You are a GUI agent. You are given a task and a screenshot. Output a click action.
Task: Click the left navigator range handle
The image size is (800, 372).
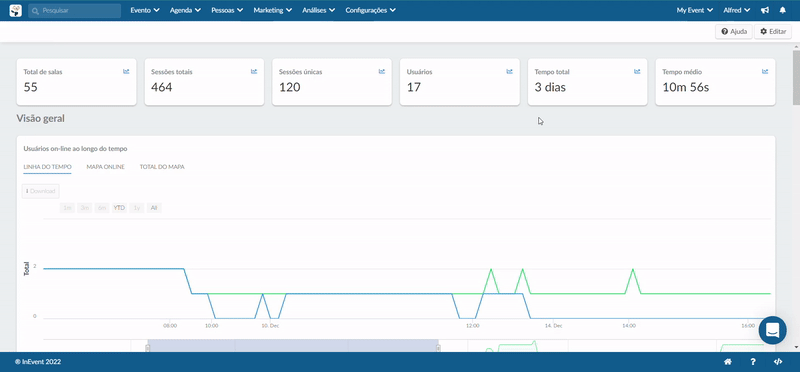148,348
